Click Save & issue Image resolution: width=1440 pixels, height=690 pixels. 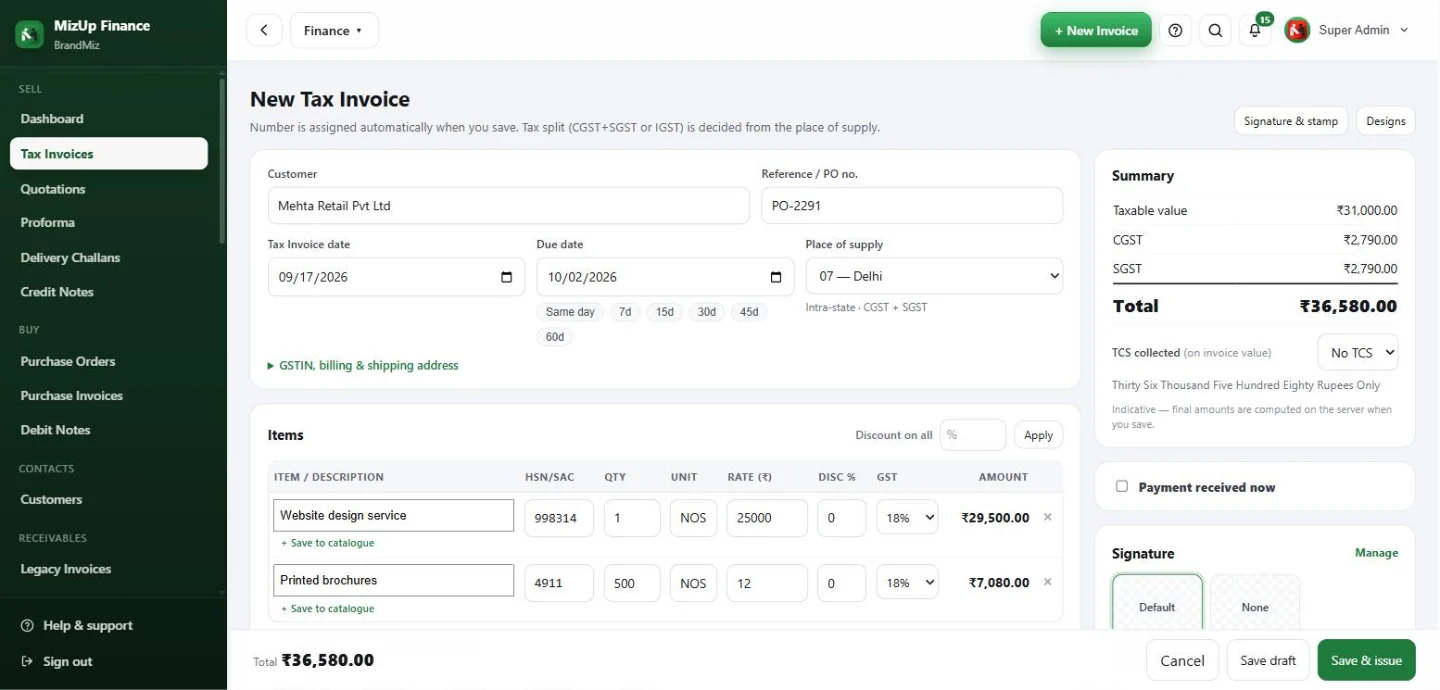[x=1366, y=660]
